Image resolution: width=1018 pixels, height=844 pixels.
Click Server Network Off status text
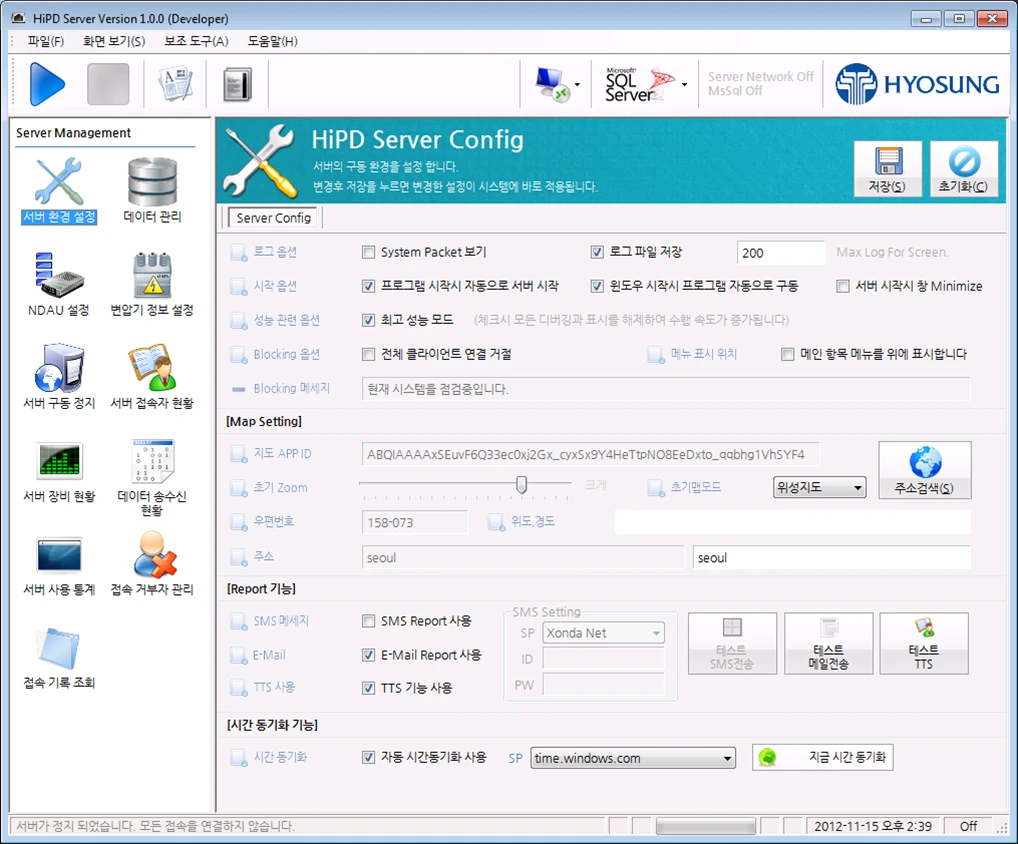point(760,77)
